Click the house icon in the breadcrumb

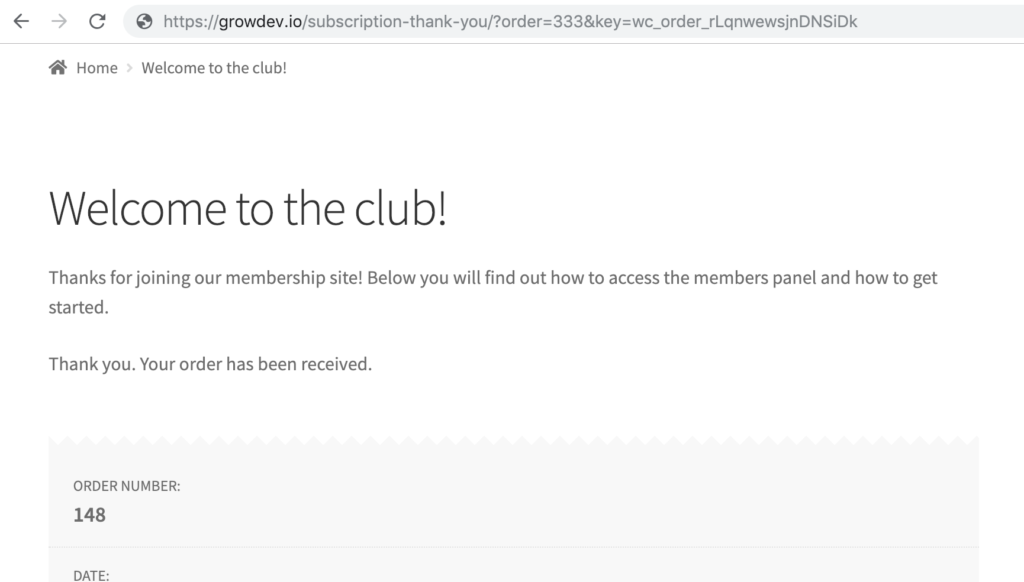point(57,67)
